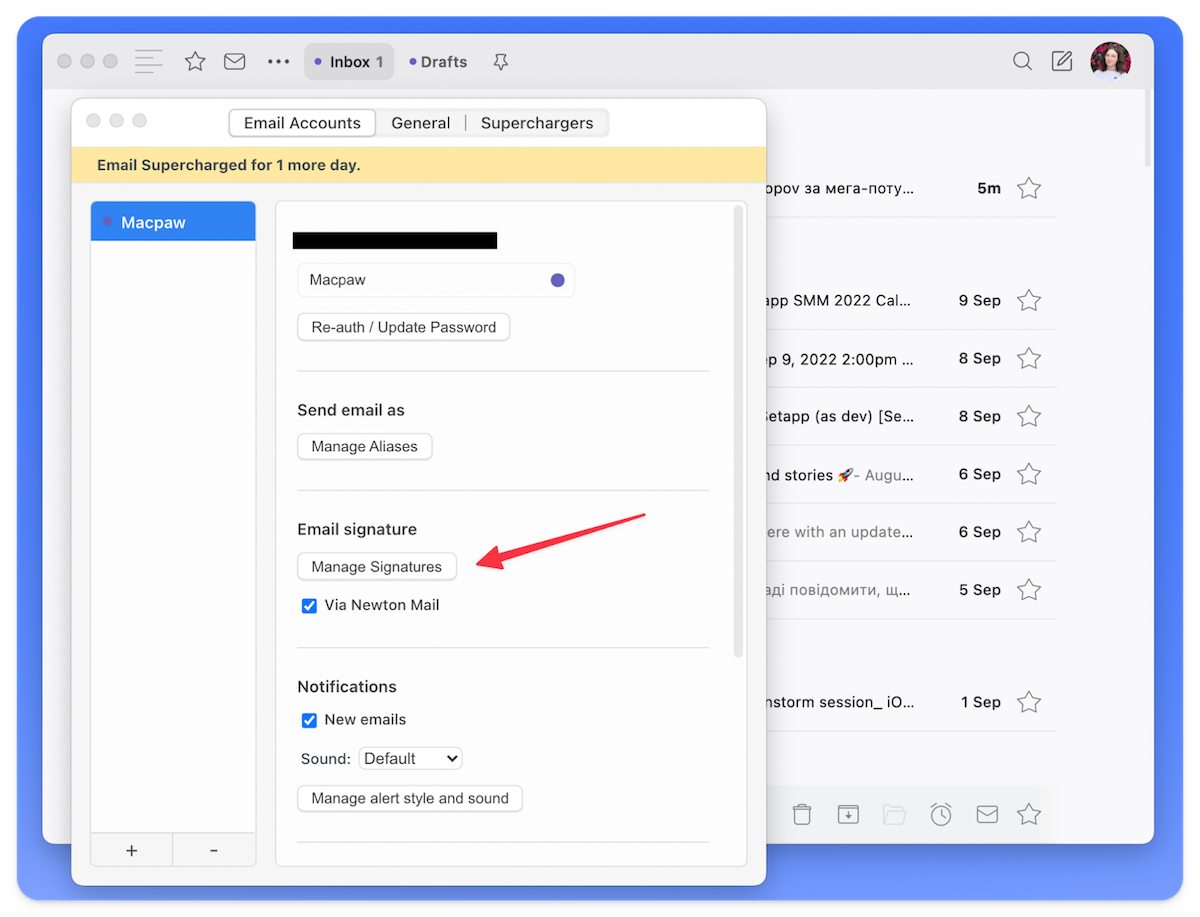Viewport: 1200px width, 917px height.
Task: Star the 1 Sep storm session email
Action: coord(1029,702)
